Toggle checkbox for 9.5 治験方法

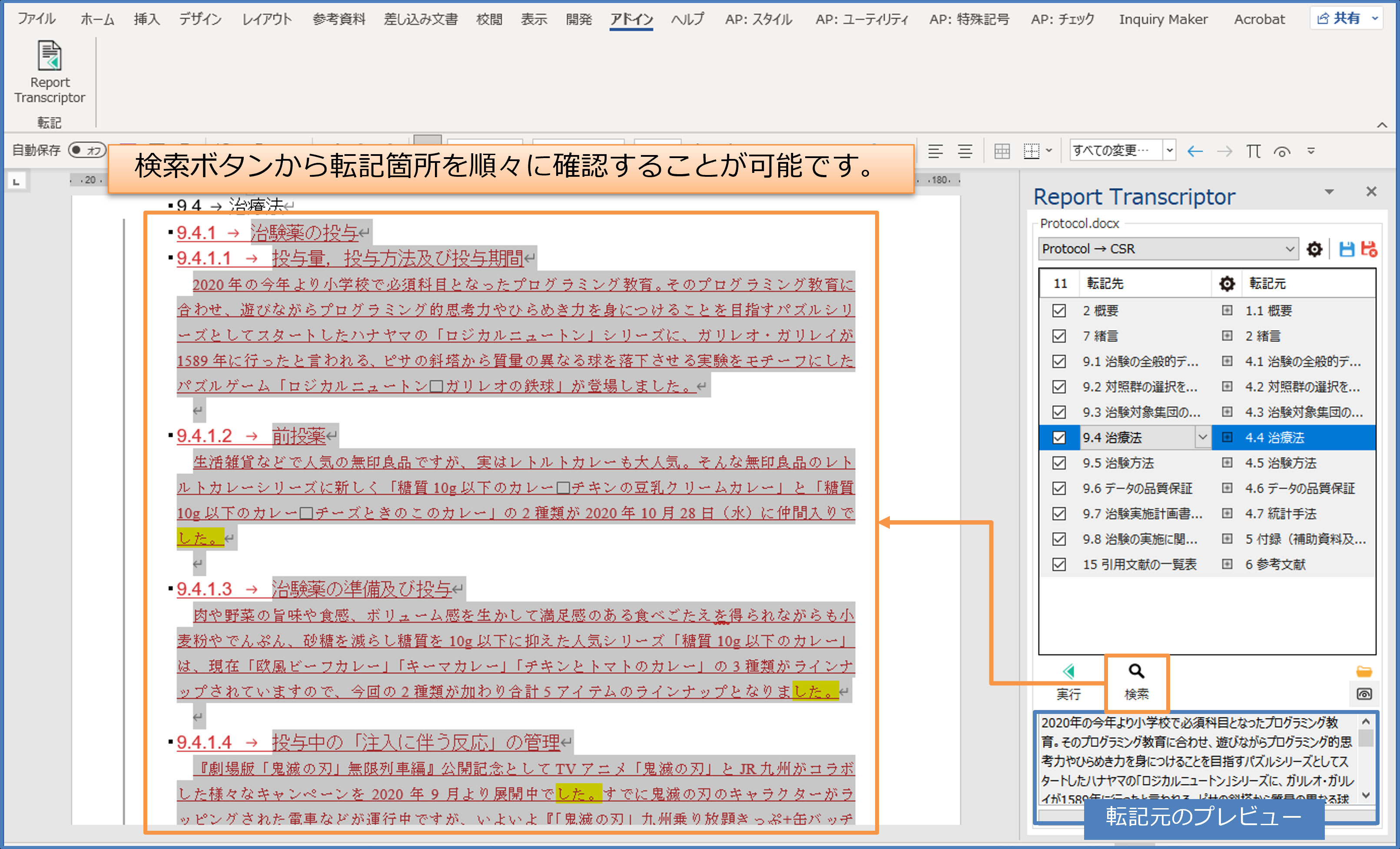[1058, 463]
